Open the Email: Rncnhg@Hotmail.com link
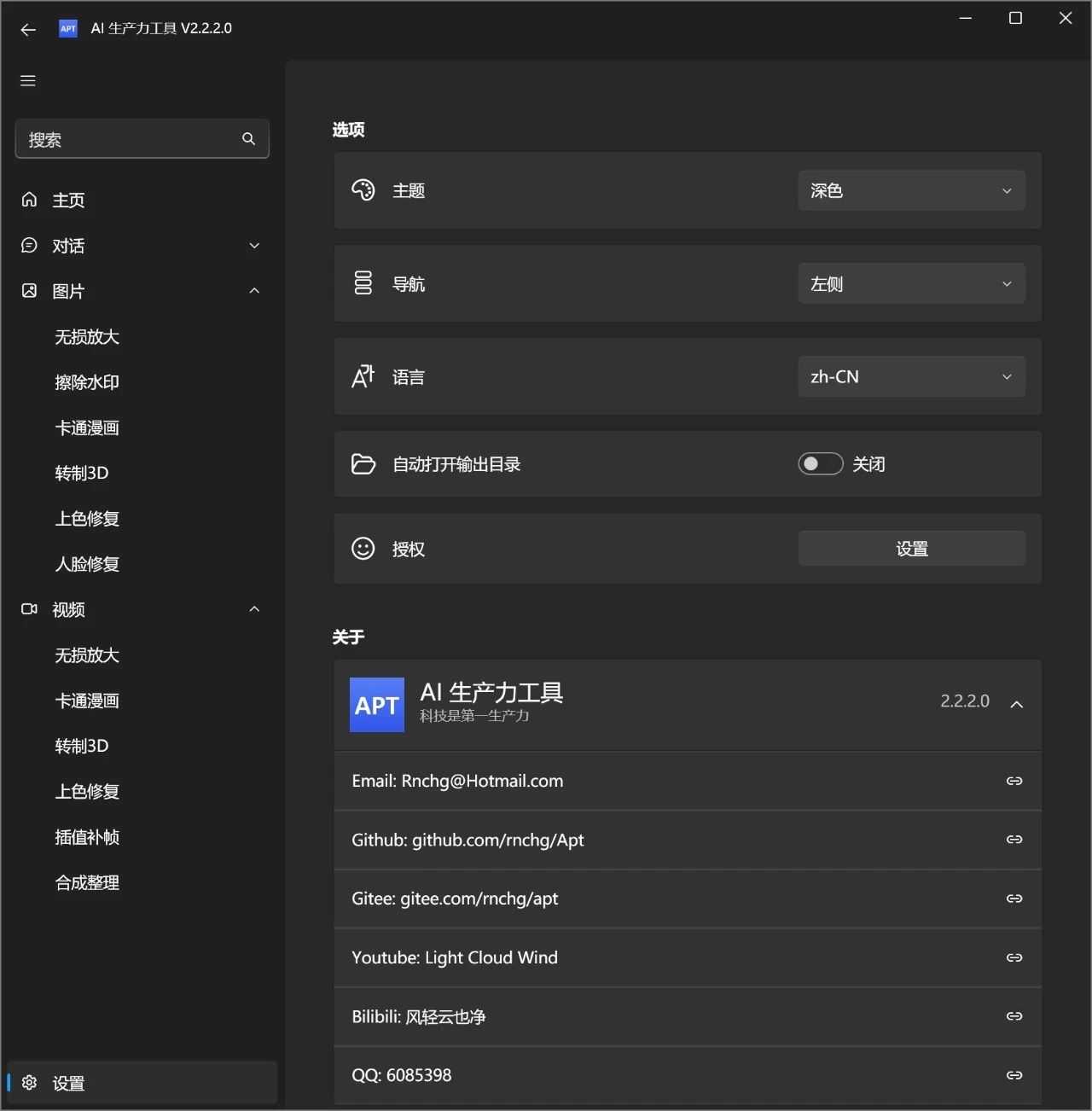Viewport: 1092px width, 1111px height. [688, 781]
